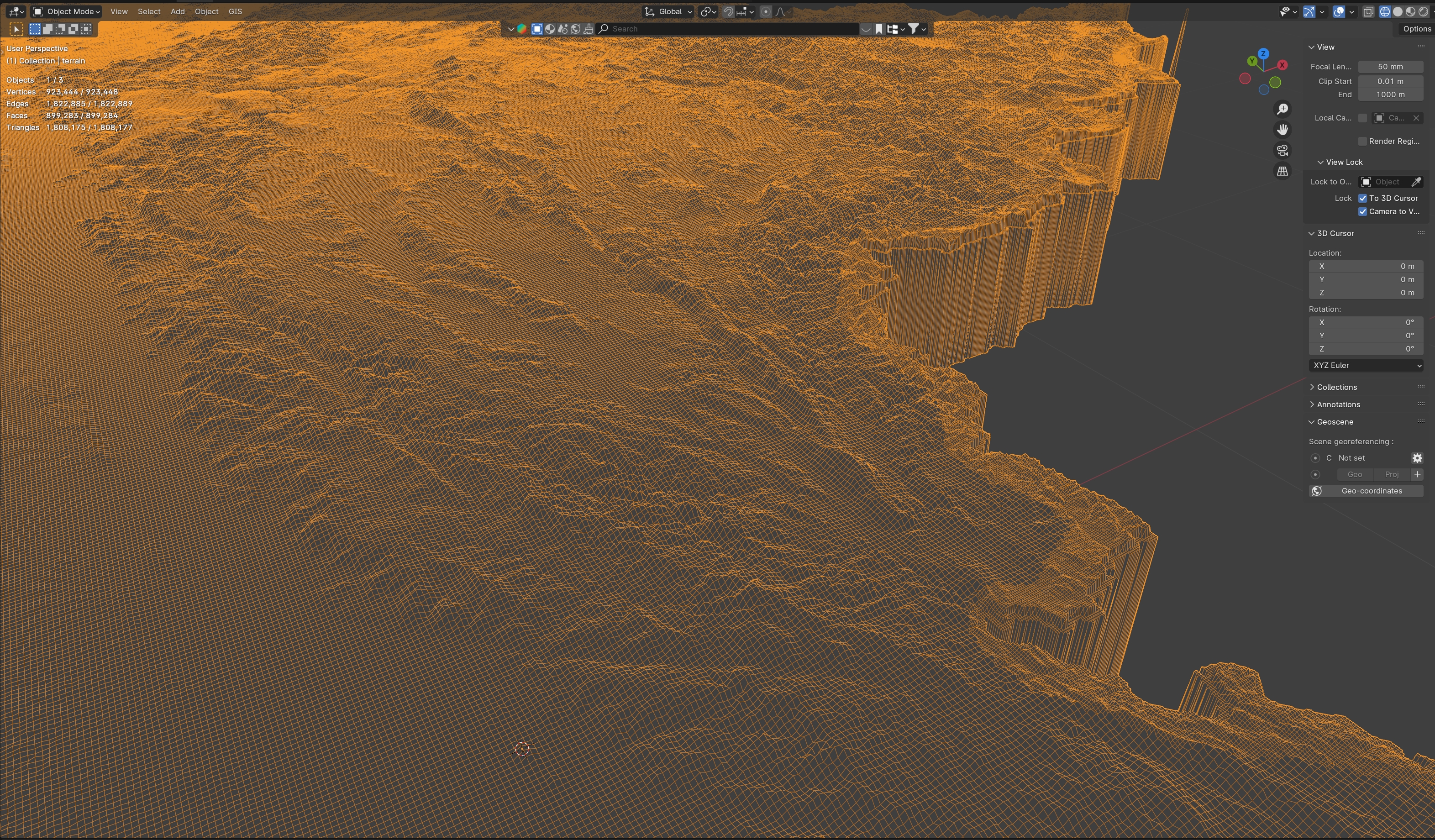1435x840 pixels.
Task: Uncheck Camera to View lock
Action: [x=1363, y=211]
